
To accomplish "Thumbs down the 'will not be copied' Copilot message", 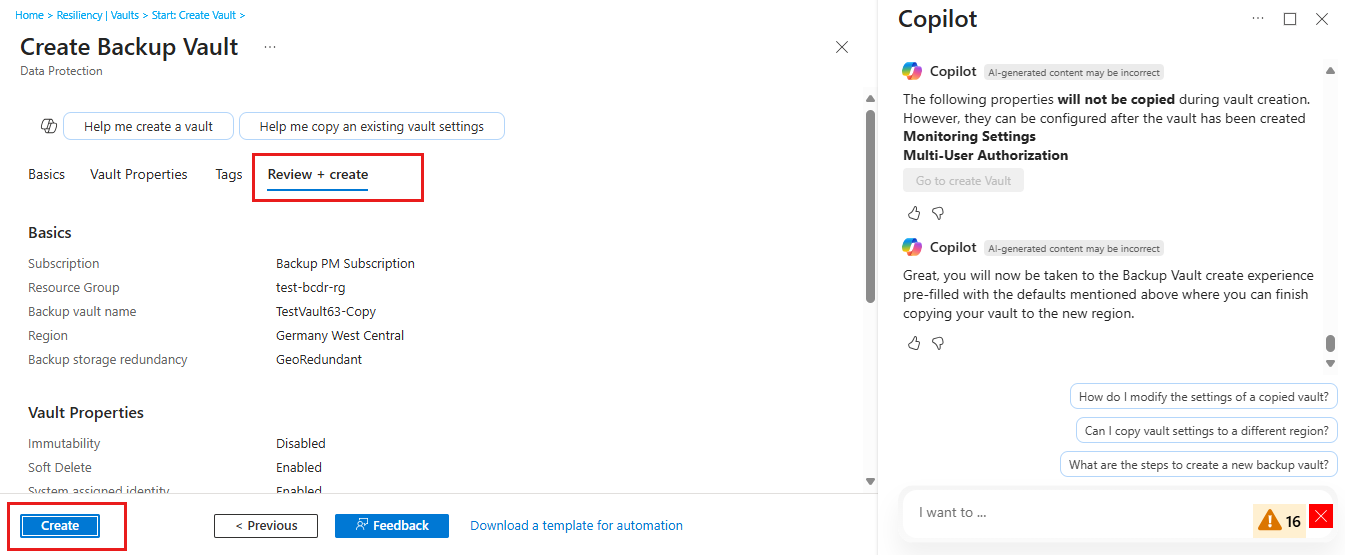I will point(938,213).
